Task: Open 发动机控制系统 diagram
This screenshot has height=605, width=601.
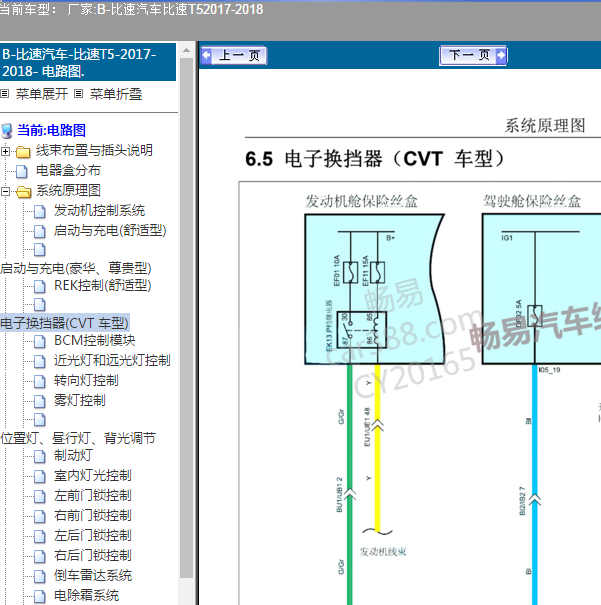Action: (99, 210)
